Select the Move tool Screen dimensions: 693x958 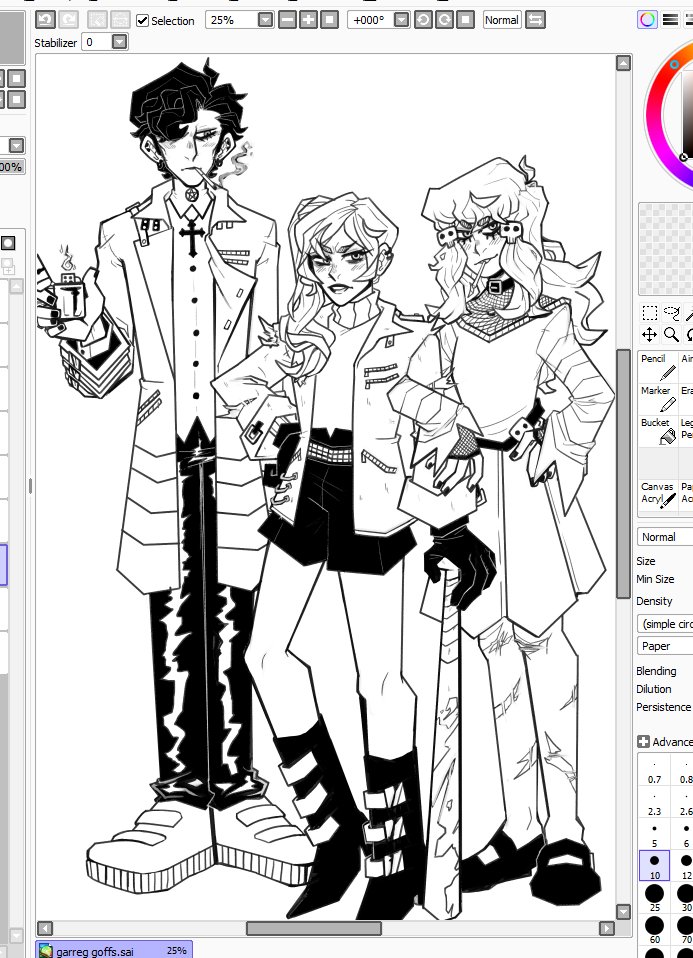click(x=650, y=334)
